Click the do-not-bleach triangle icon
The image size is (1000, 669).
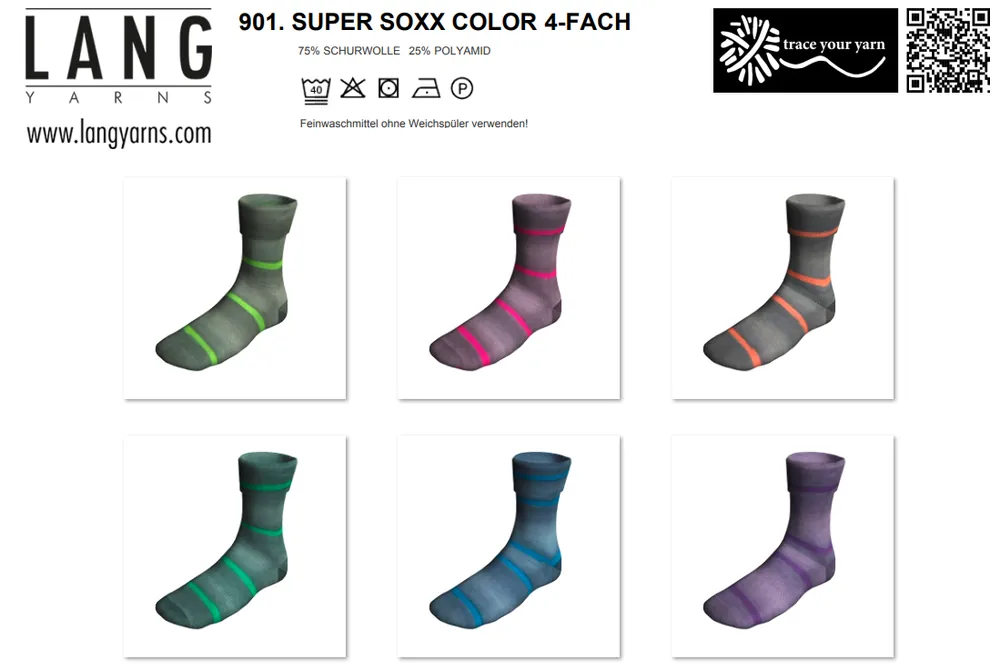coord(353,88)
